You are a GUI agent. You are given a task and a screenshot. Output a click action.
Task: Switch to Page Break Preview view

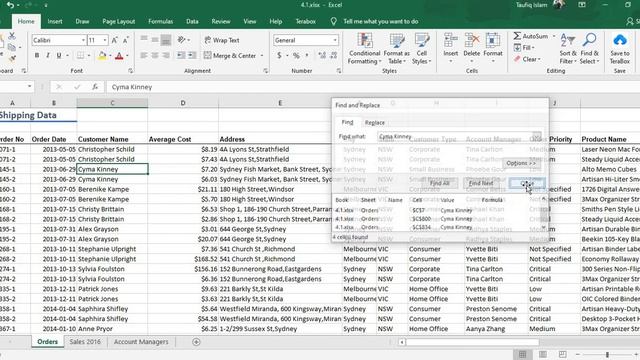[x=562, y=354]
